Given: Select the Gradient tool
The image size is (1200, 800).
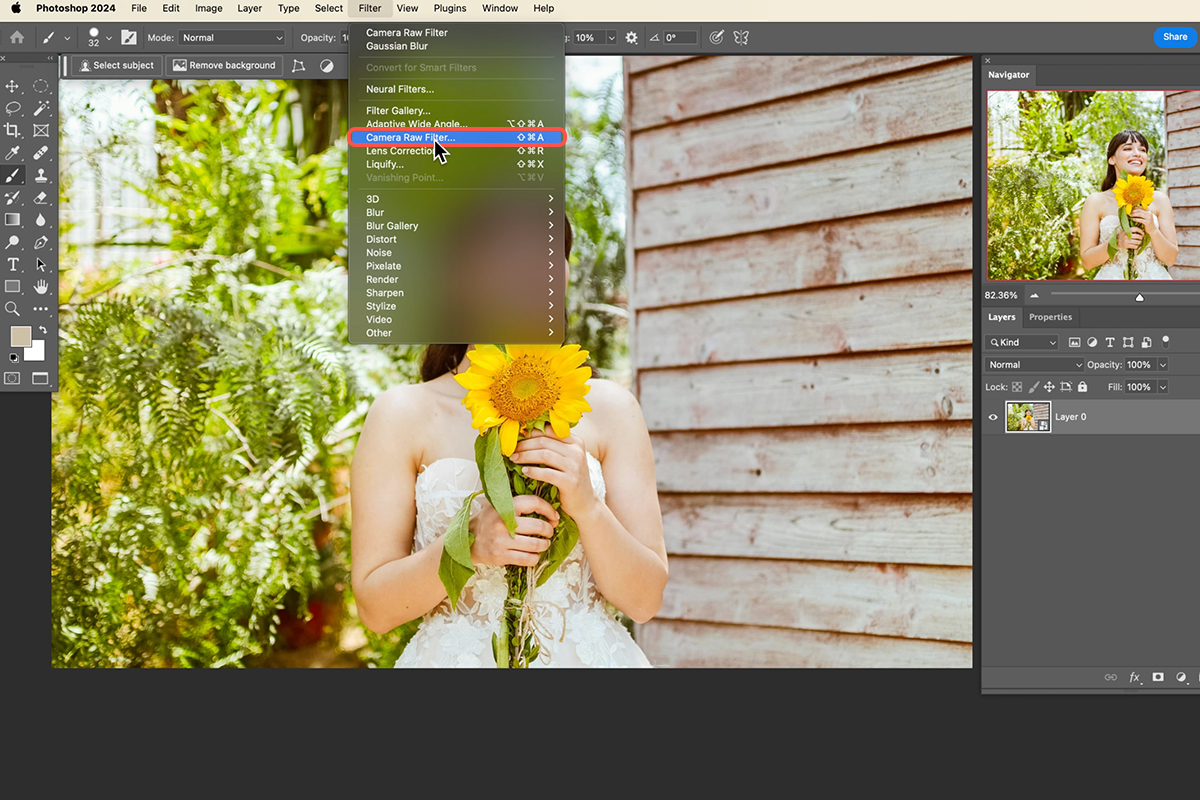Looking at the screenshot, I should pyautogui.click(x=13, y=219).
